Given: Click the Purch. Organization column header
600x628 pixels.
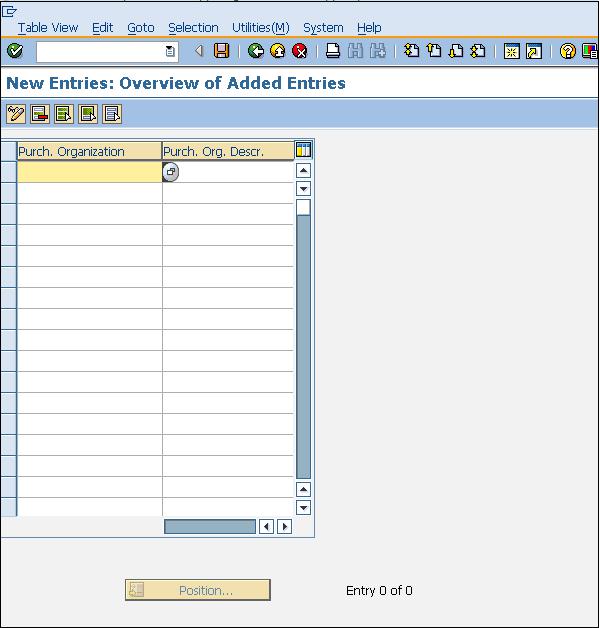Looking at the screenshot, I should (90, 151).
